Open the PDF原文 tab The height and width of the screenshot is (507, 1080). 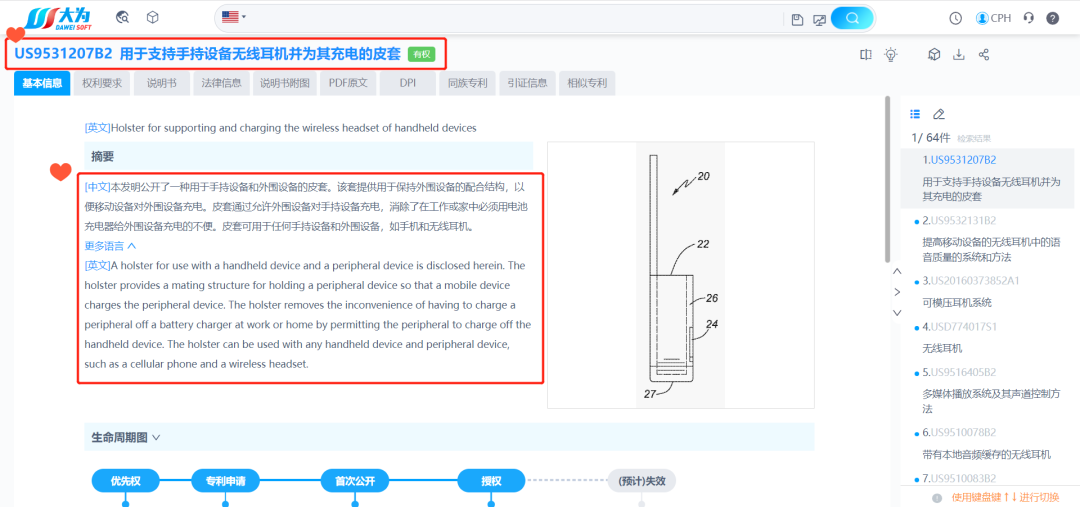349,83
